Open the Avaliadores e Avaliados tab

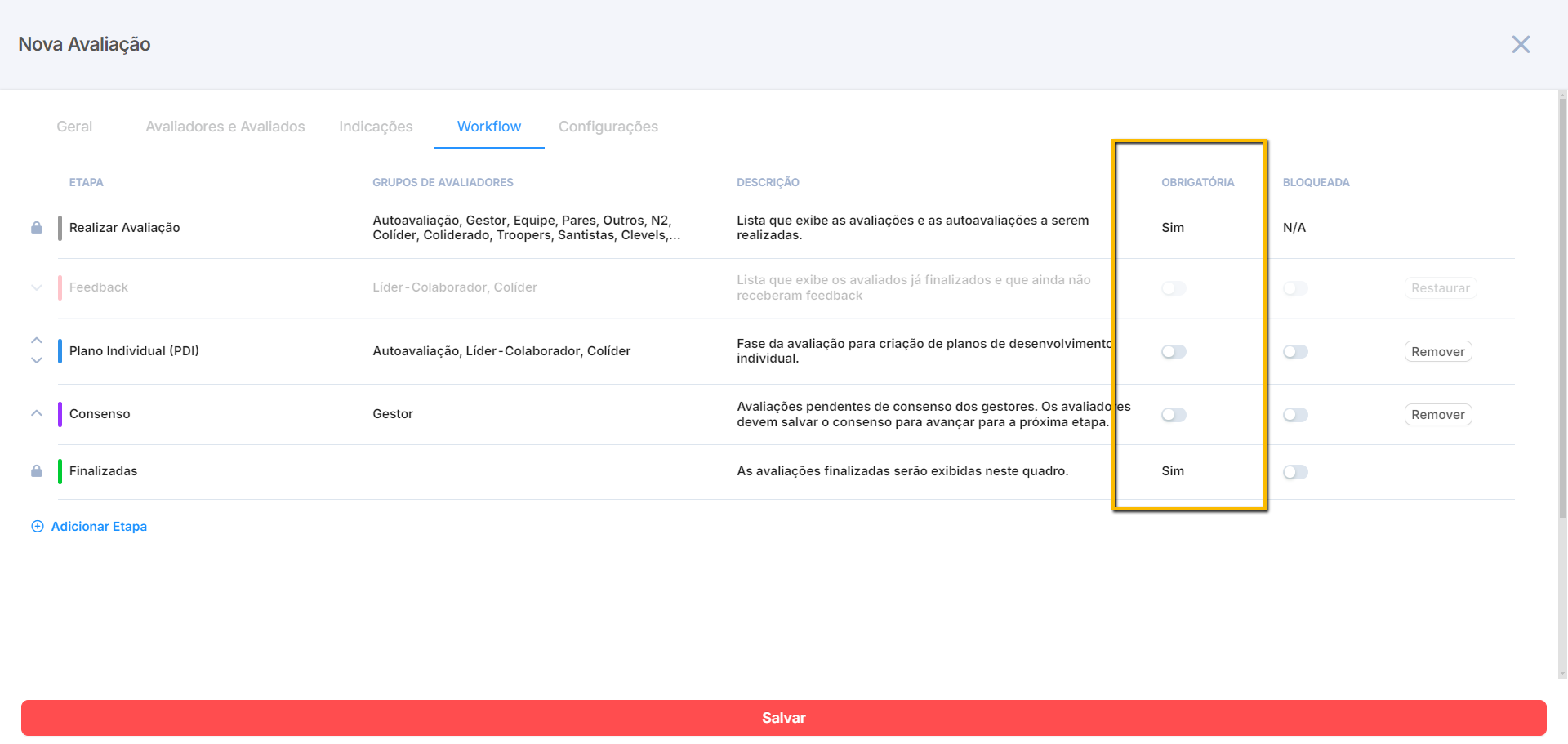(x=225, y=127)
